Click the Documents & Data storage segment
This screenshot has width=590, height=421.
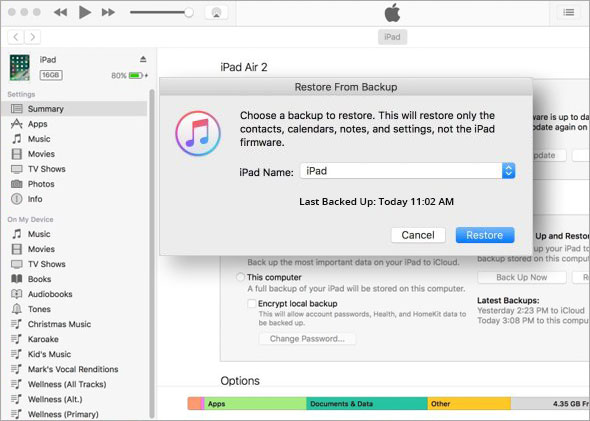367,404
